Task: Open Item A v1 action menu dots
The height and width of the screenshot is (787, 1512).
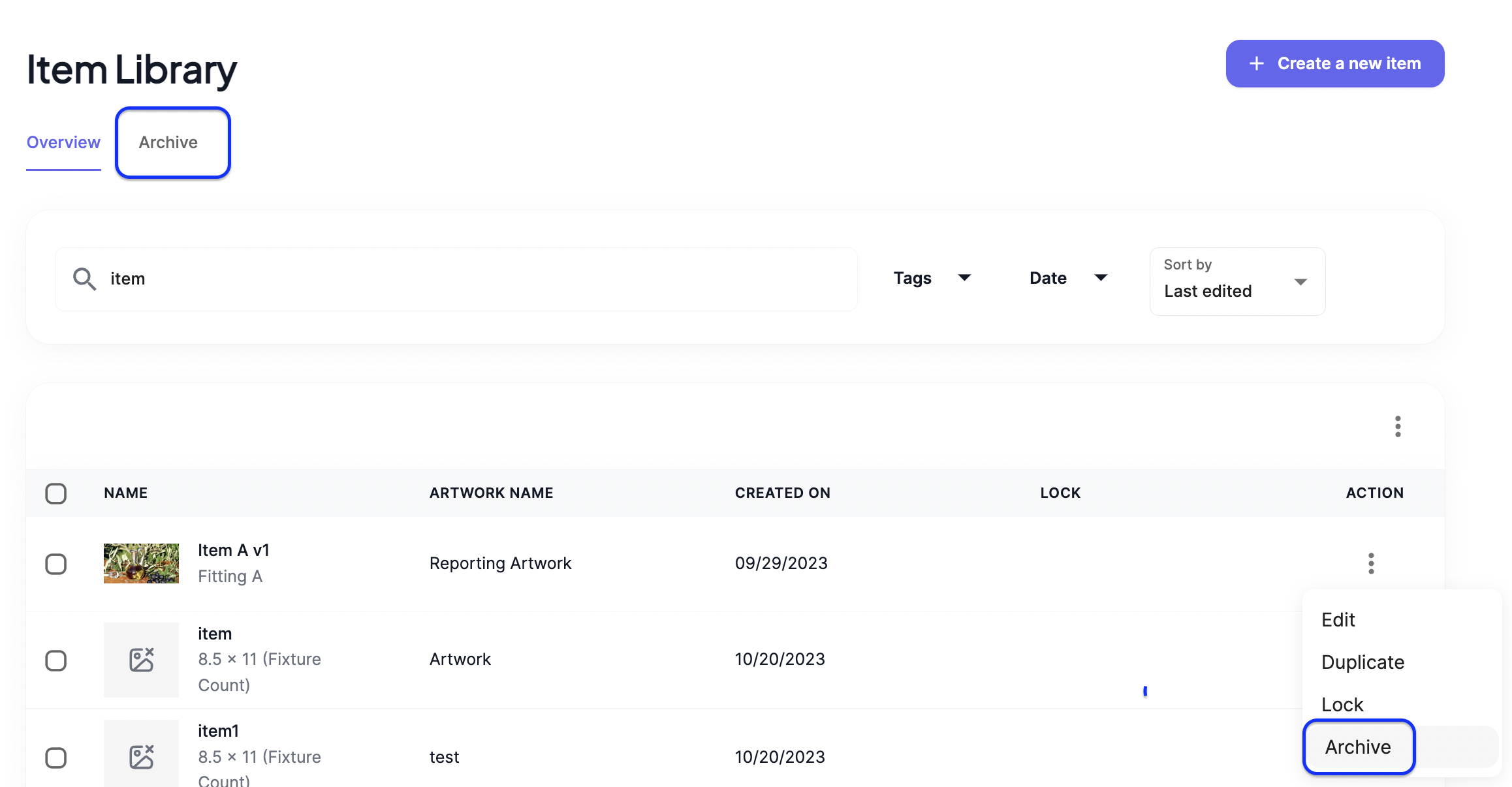Action: coord(1370,563)
